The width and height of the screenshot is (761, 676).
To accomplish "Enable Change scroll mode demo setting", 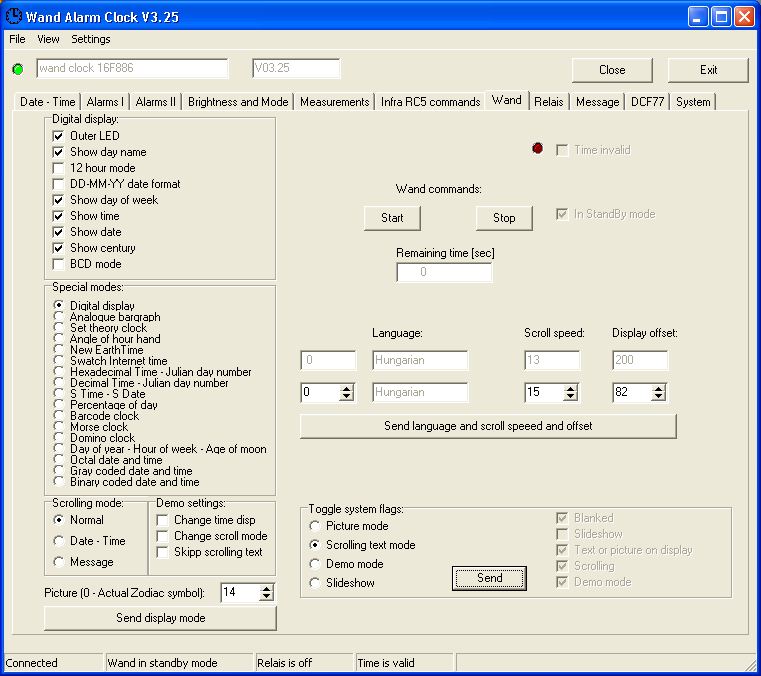I will [x=163, y=536].
